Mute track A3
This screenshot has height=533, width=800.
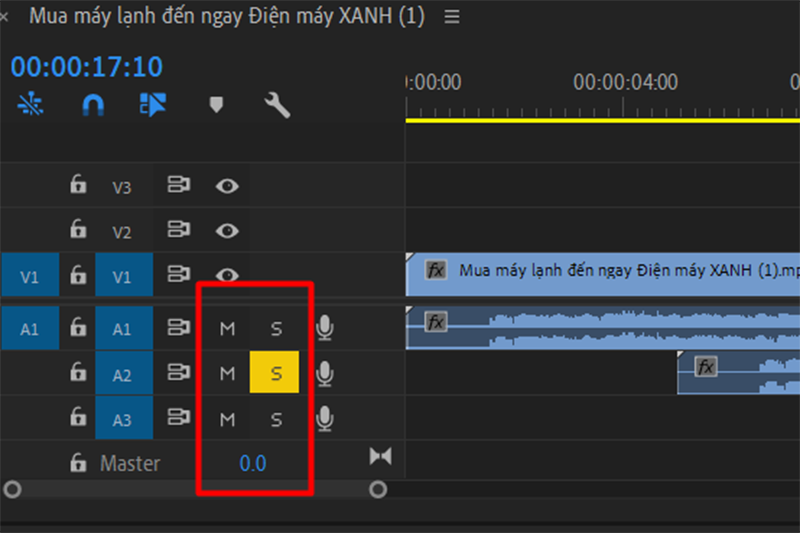click(227, 420)
